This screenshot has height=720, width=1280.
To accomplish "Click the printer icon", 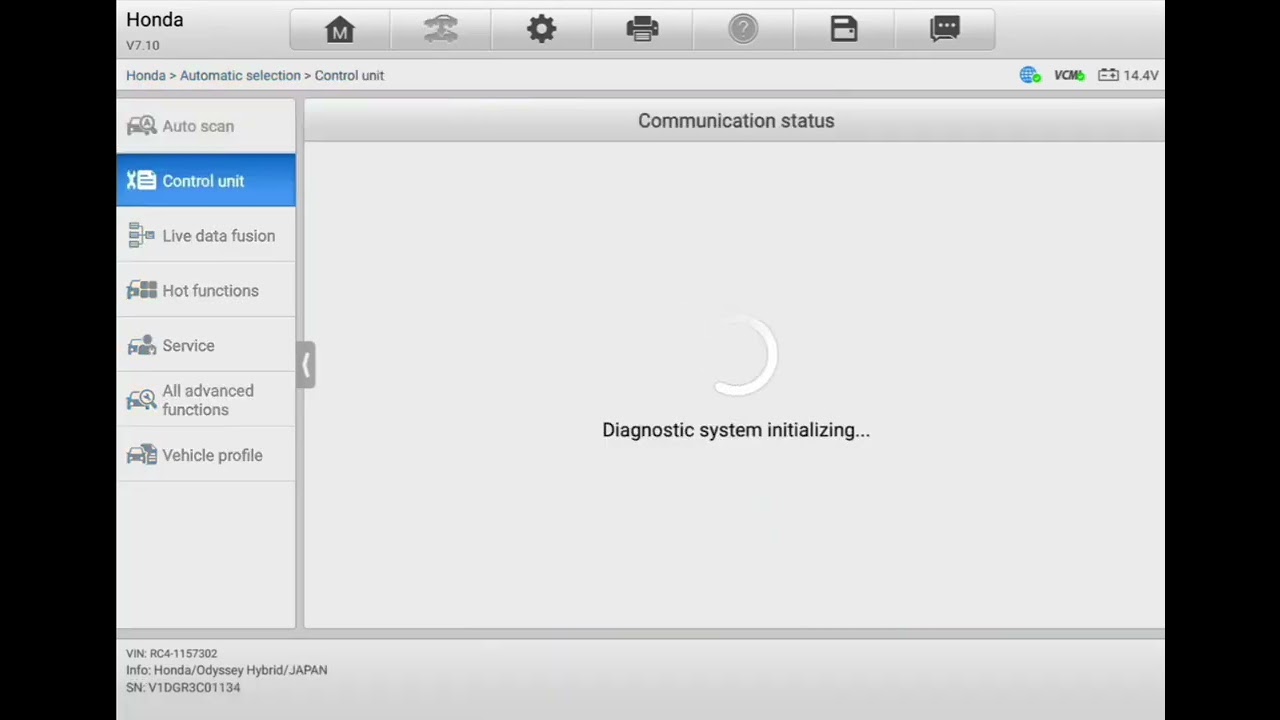I will (642, 29).
